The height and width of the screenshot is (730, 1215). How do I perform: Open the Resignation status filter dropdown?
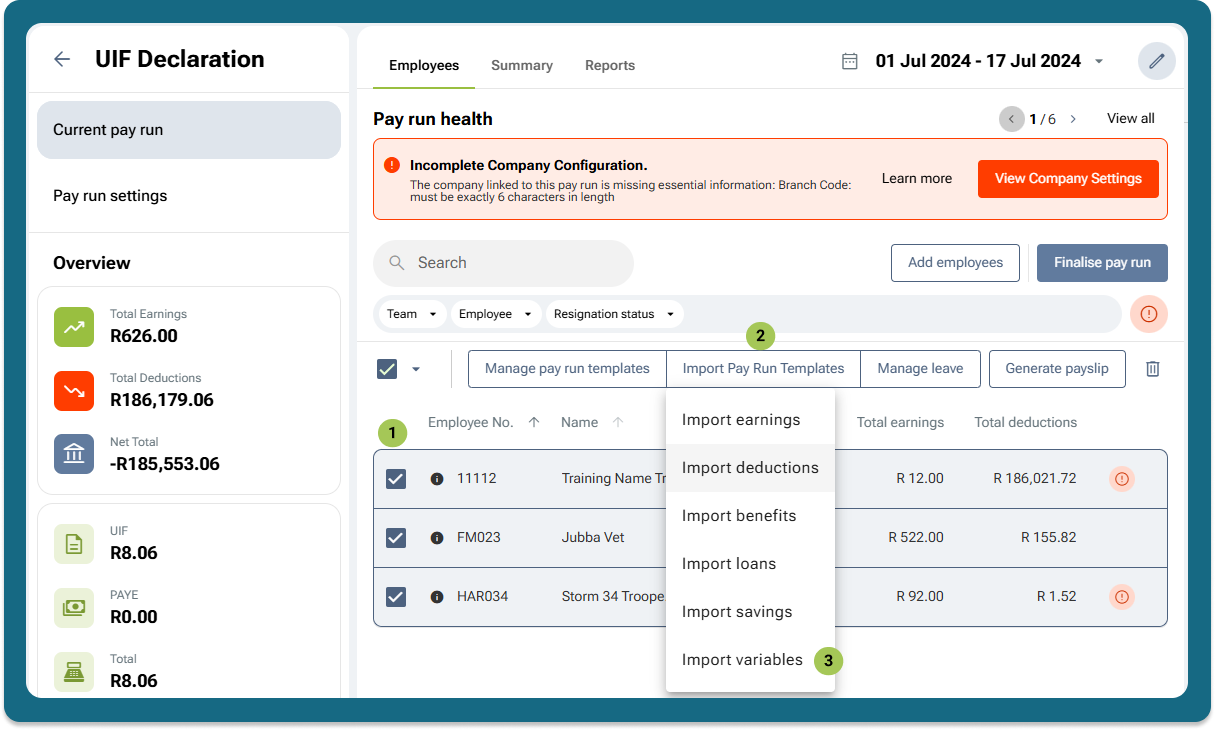coord(614,314)
